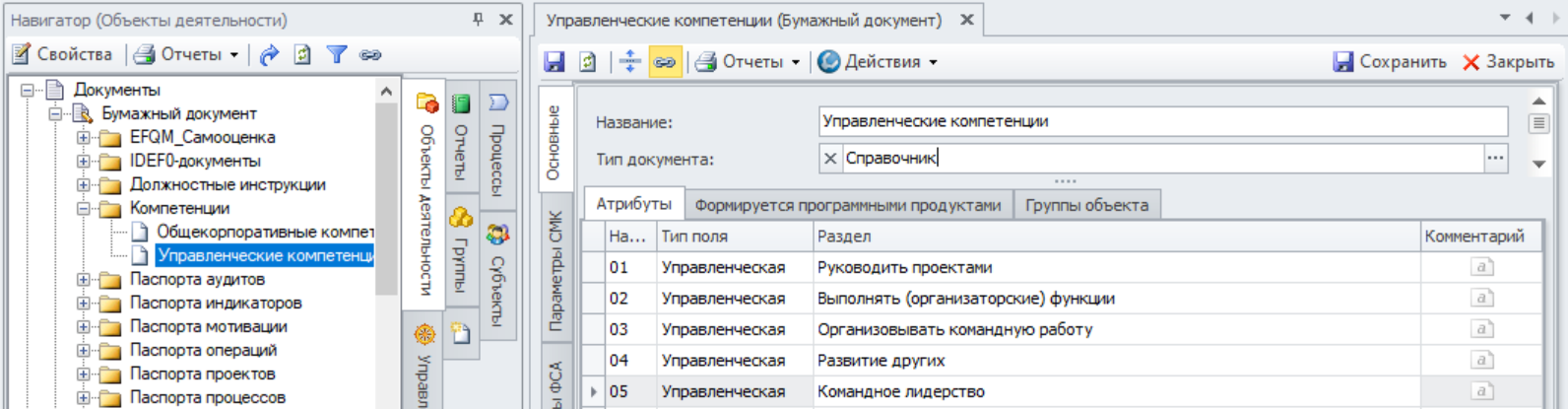Image resolution: width=1568 pixels, height=409 pixels.
Task: Click the Закрыть button
Action: [x=1508, y=62]
